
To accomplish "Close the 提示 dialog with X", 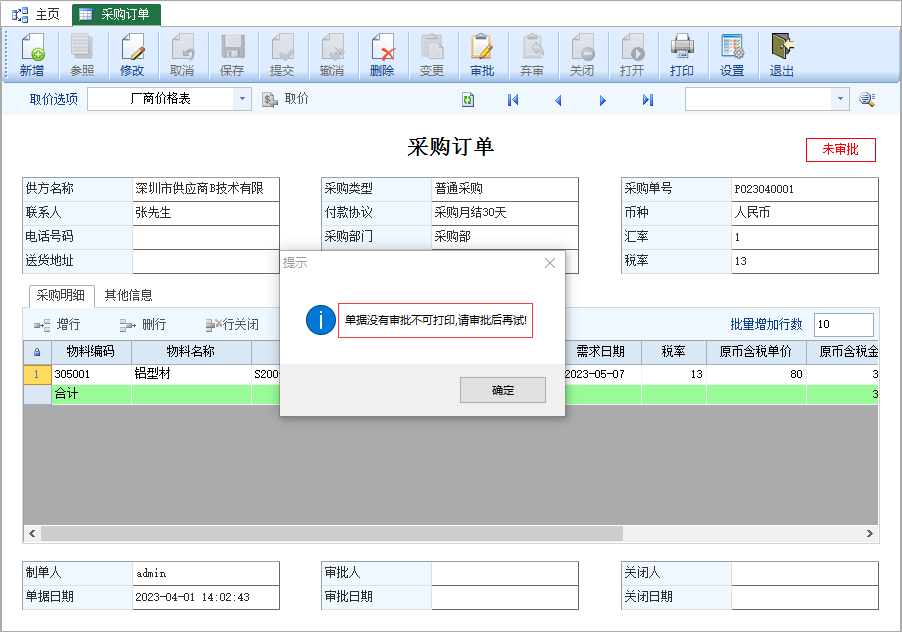I will (x=550, y=263).
